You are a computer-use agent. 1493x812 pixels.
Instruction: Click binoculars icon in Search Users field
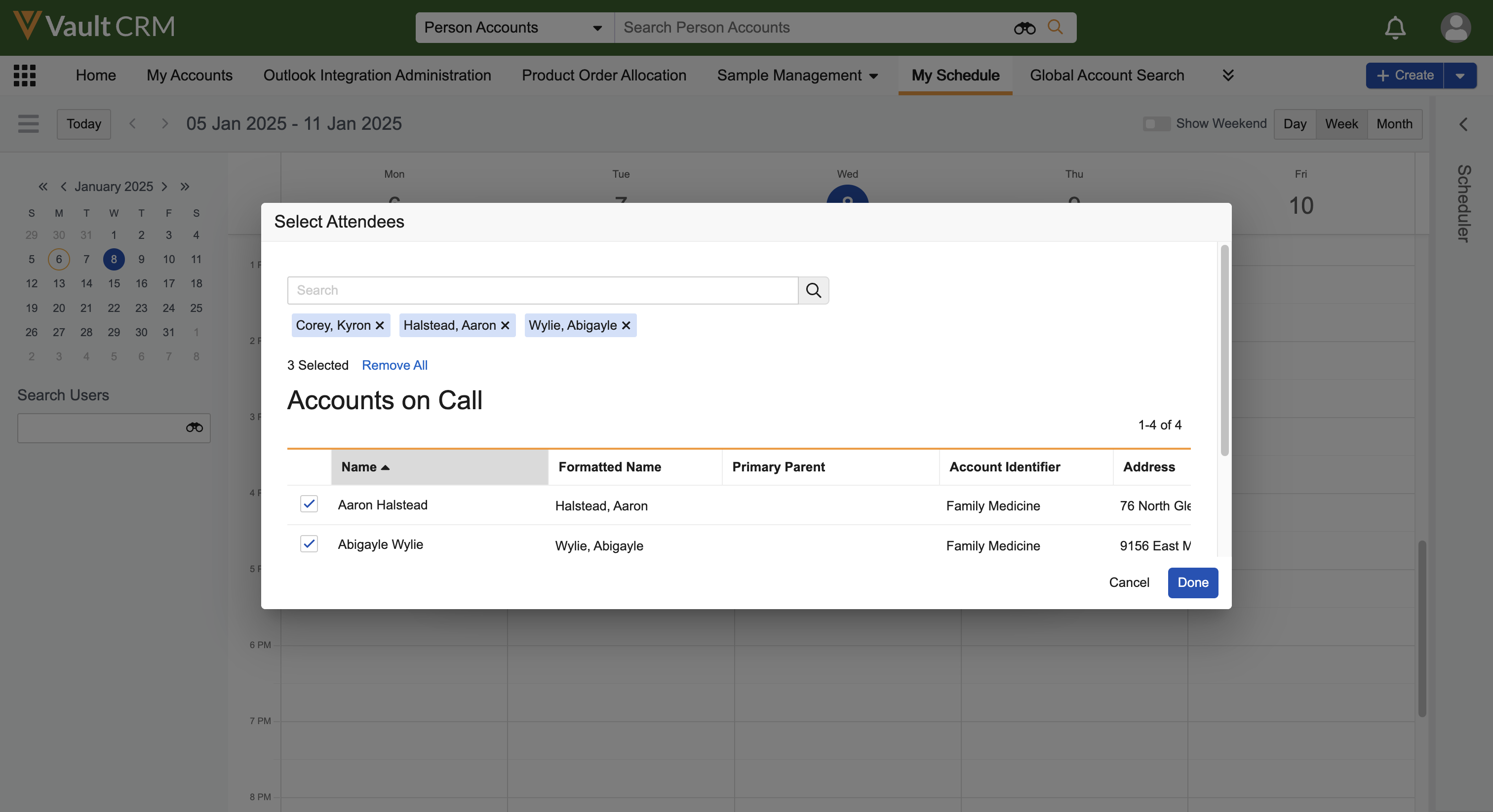[x=194, y=428]
